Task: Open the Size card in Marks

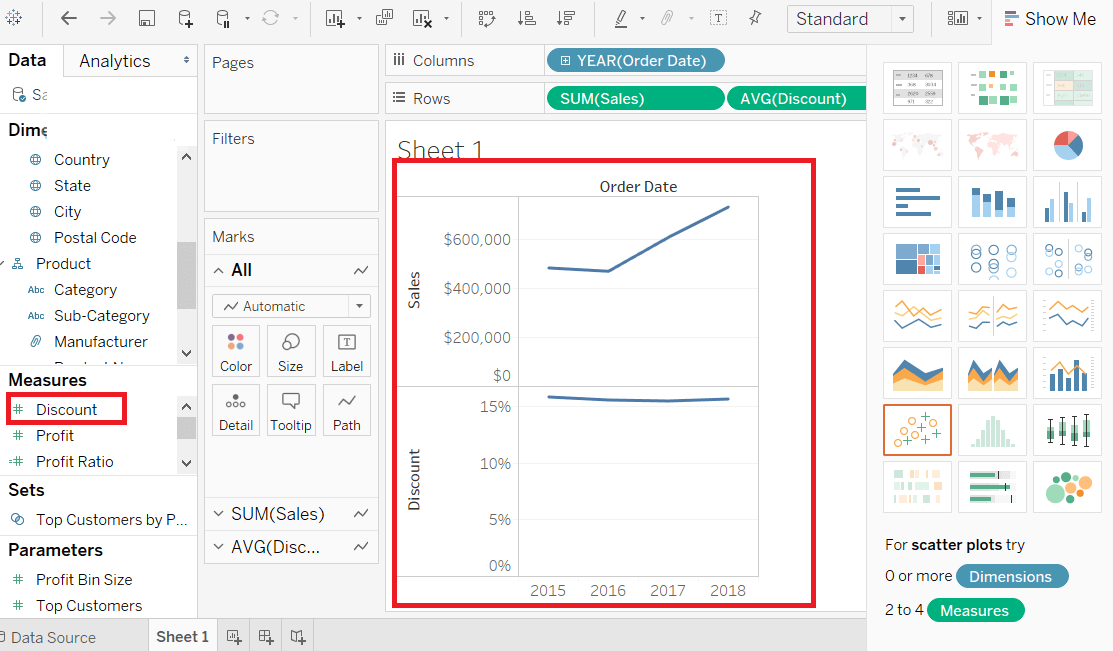Action: point(290,352)
